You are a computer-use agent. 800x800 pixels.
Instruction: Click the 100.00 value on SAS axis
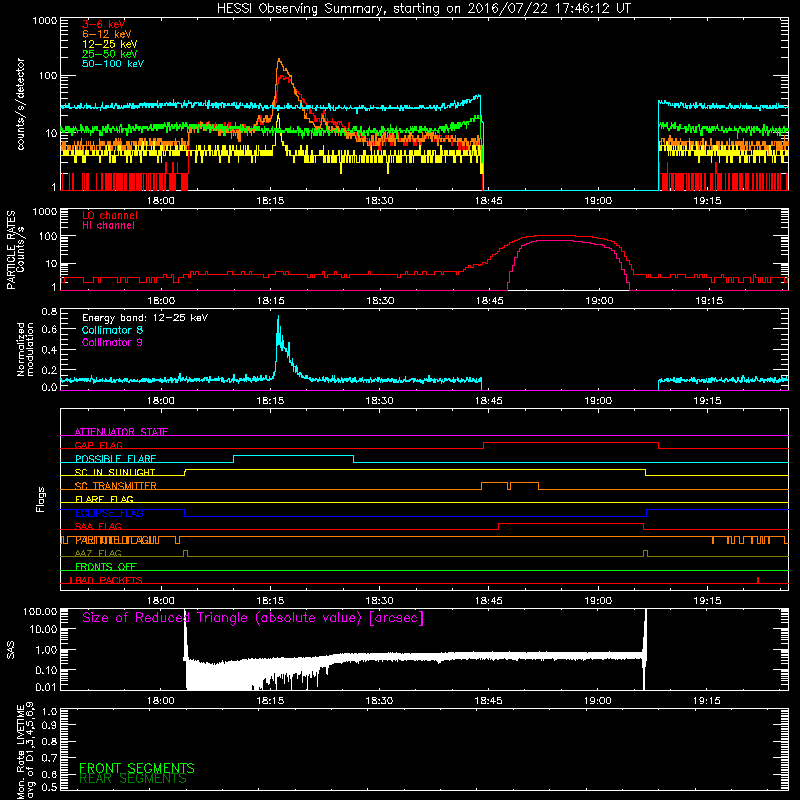[40, 611]
